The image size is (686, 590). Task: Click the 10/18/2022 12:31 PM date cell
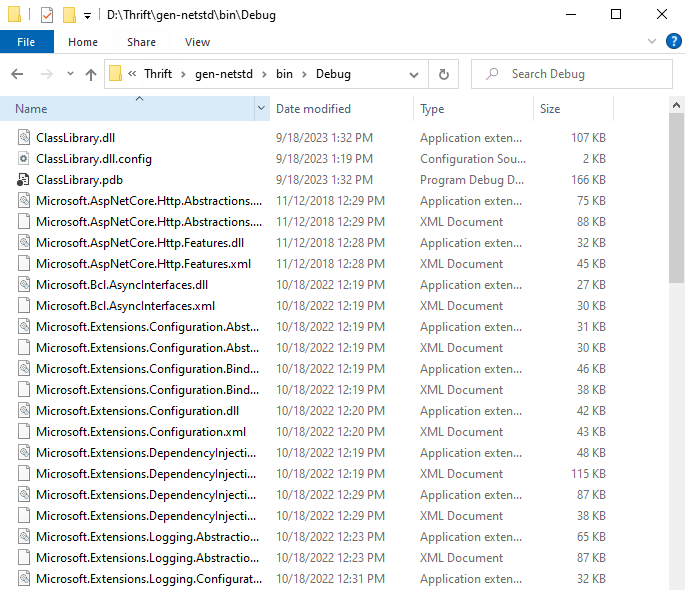pyautogui.click(x=330, y=579)
